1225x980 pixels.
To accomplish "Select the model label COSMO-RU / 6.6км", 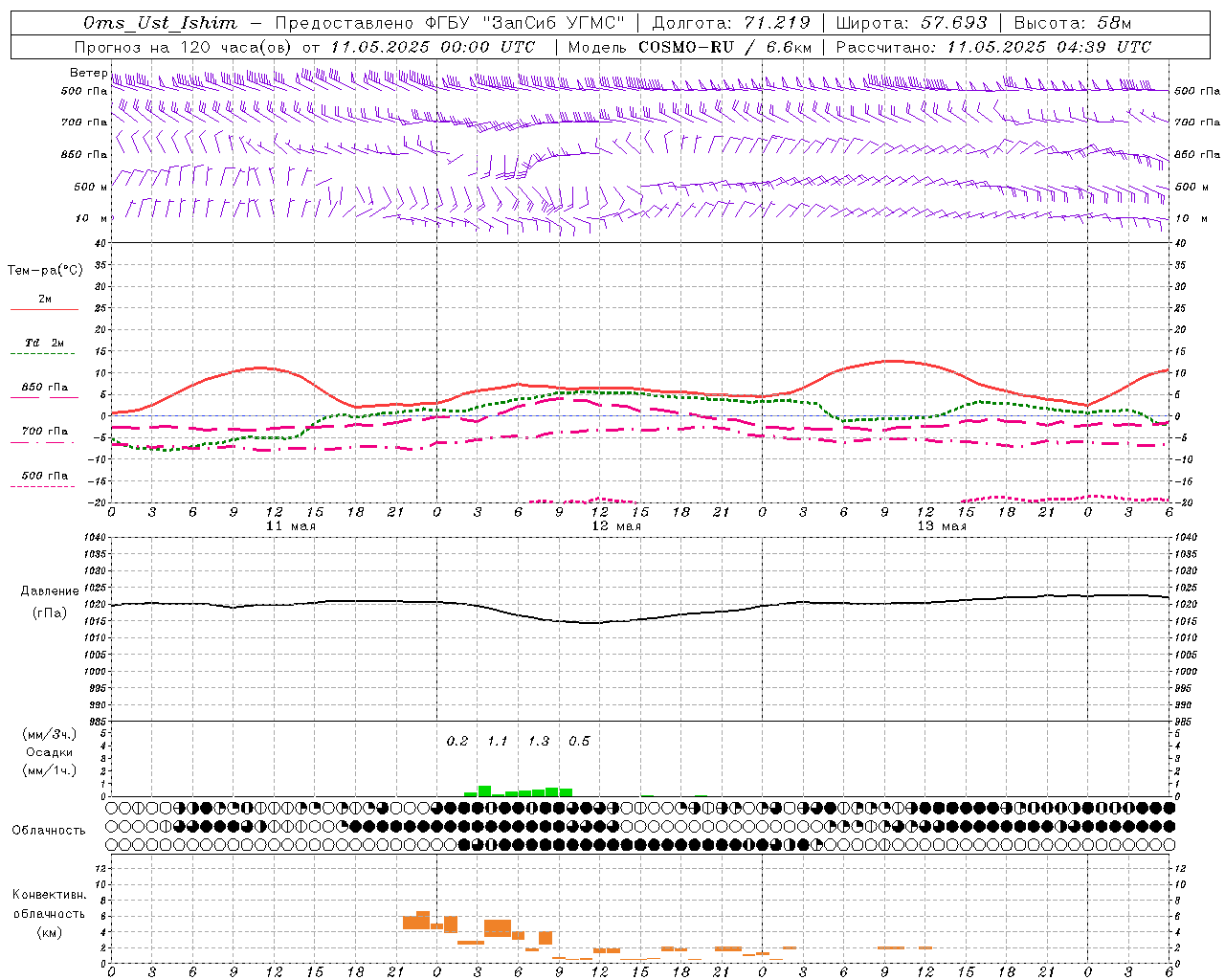I will (725, 47).
